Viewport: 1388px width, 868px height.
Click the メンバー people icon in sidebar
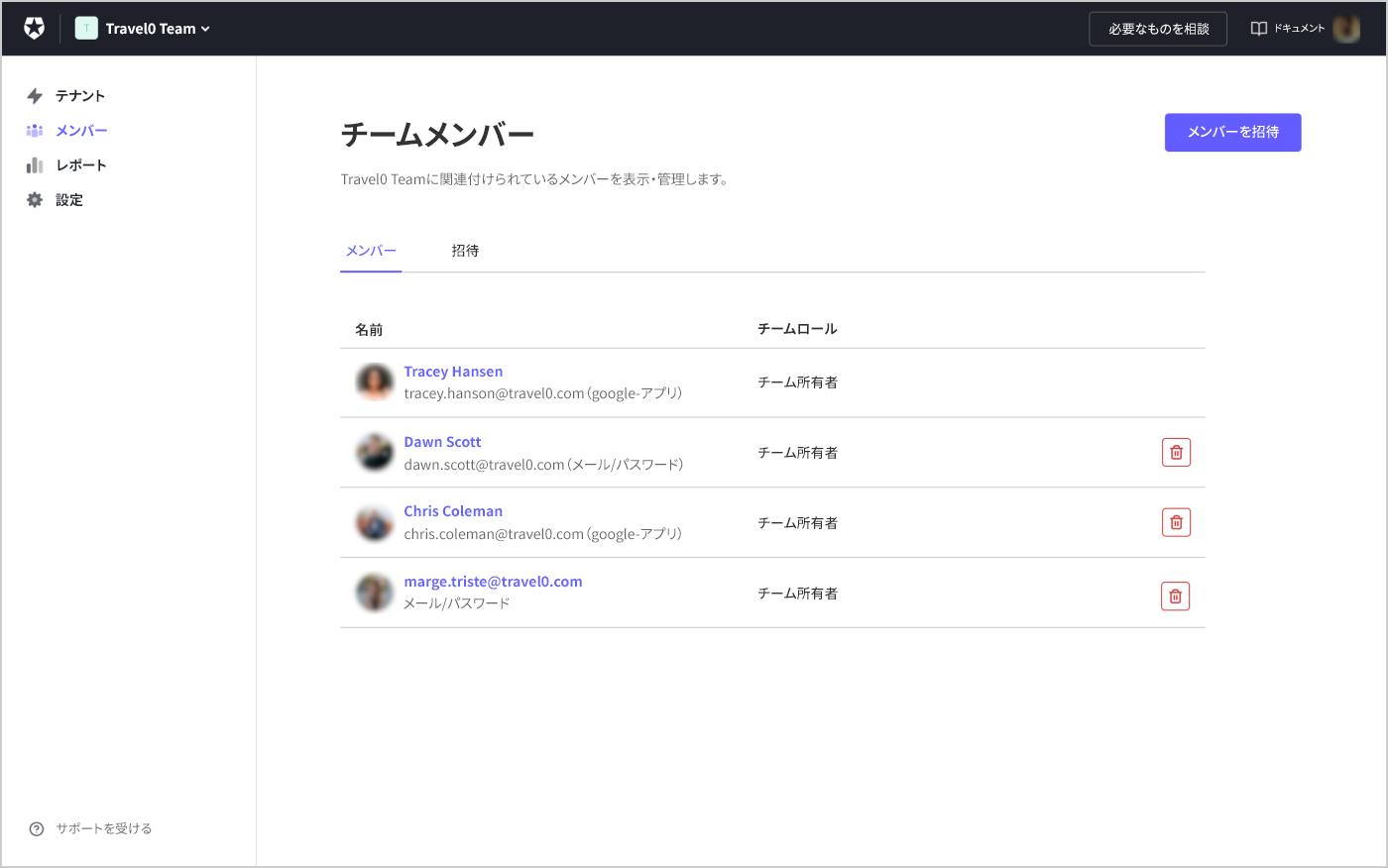tap(35, 130)
